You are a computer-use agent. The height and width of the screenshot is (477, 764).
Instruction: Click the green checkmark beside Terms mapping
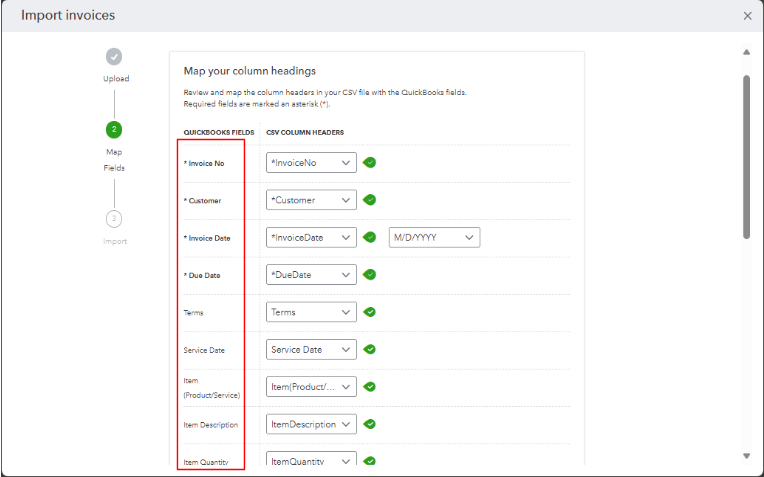click(370, 312)
